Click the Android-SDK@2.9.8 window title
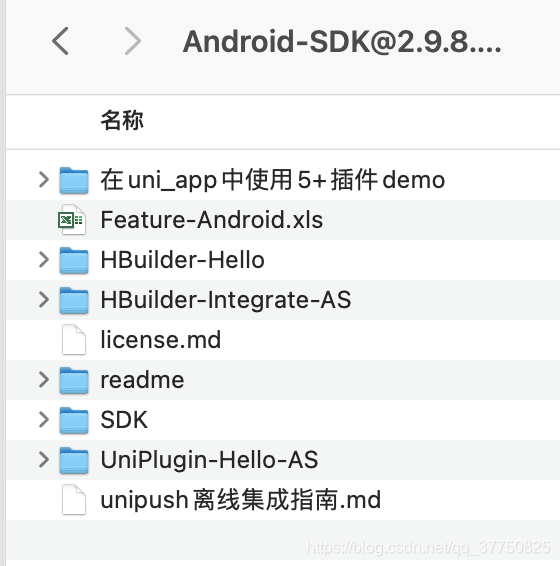 click(342, 42)
